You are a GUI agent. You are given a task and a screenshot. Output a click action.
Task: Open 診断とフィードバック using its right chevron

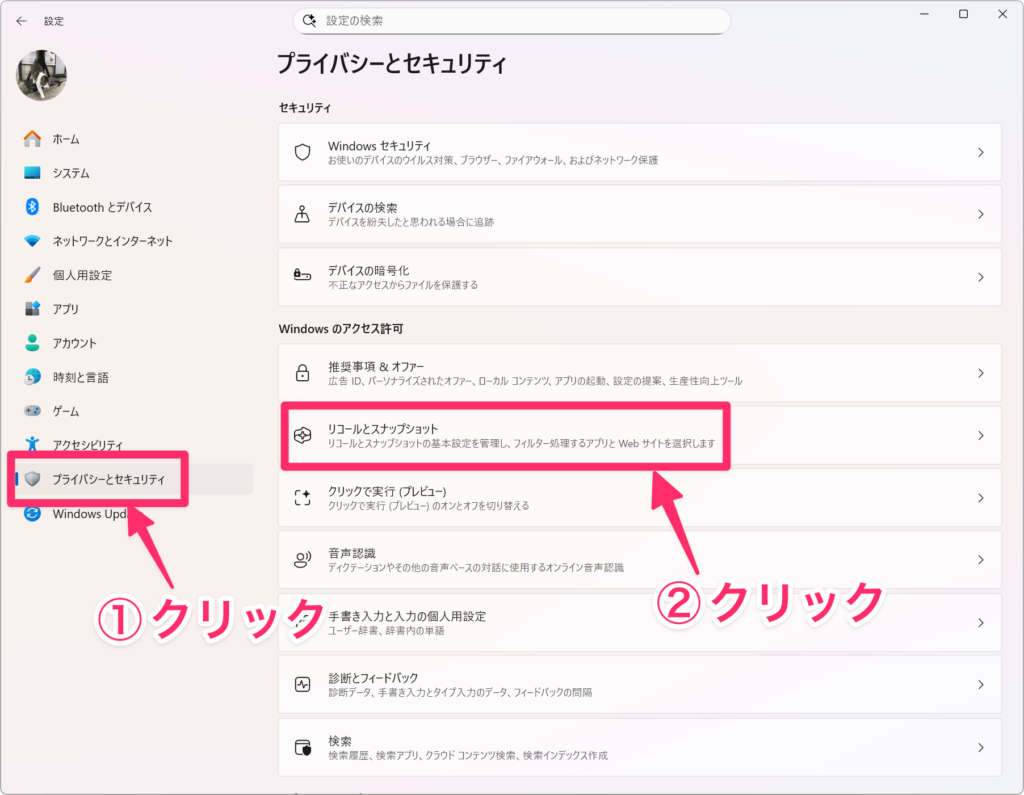[x=981, y=685]
